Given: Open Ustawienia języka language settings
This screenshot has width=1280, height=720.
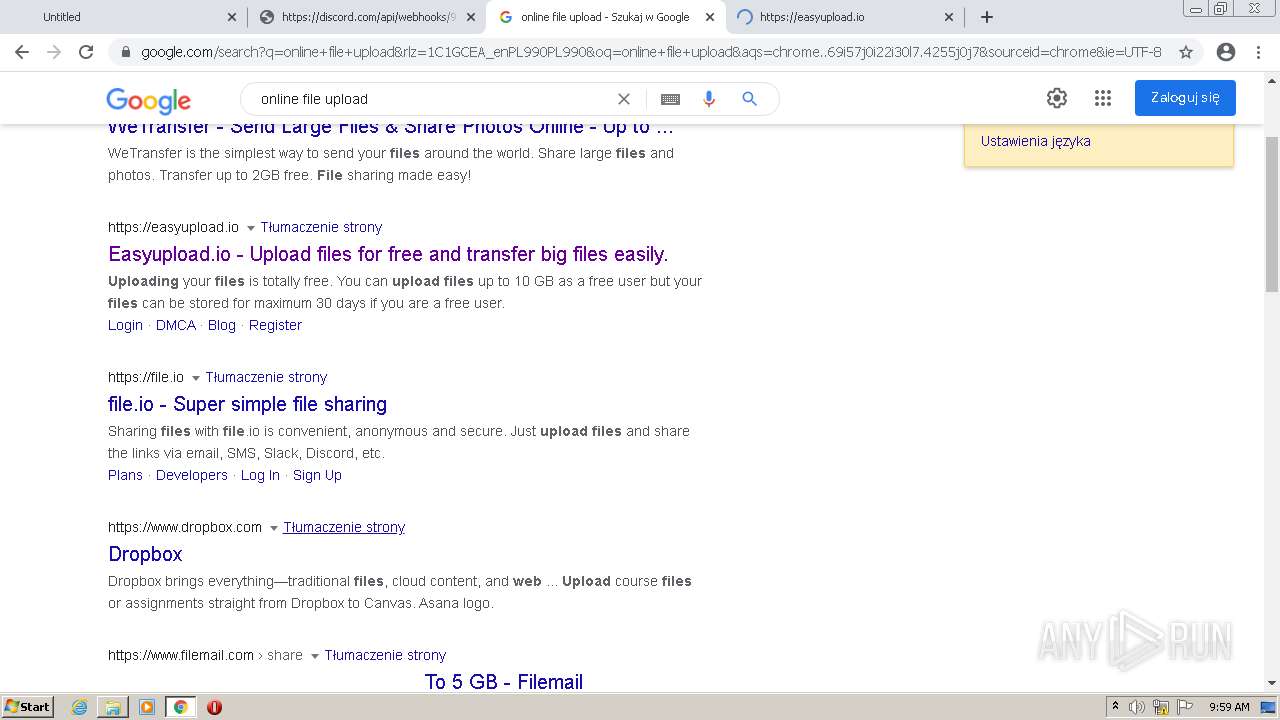Looking at the screenshot, I should (x=1035, y=141).
